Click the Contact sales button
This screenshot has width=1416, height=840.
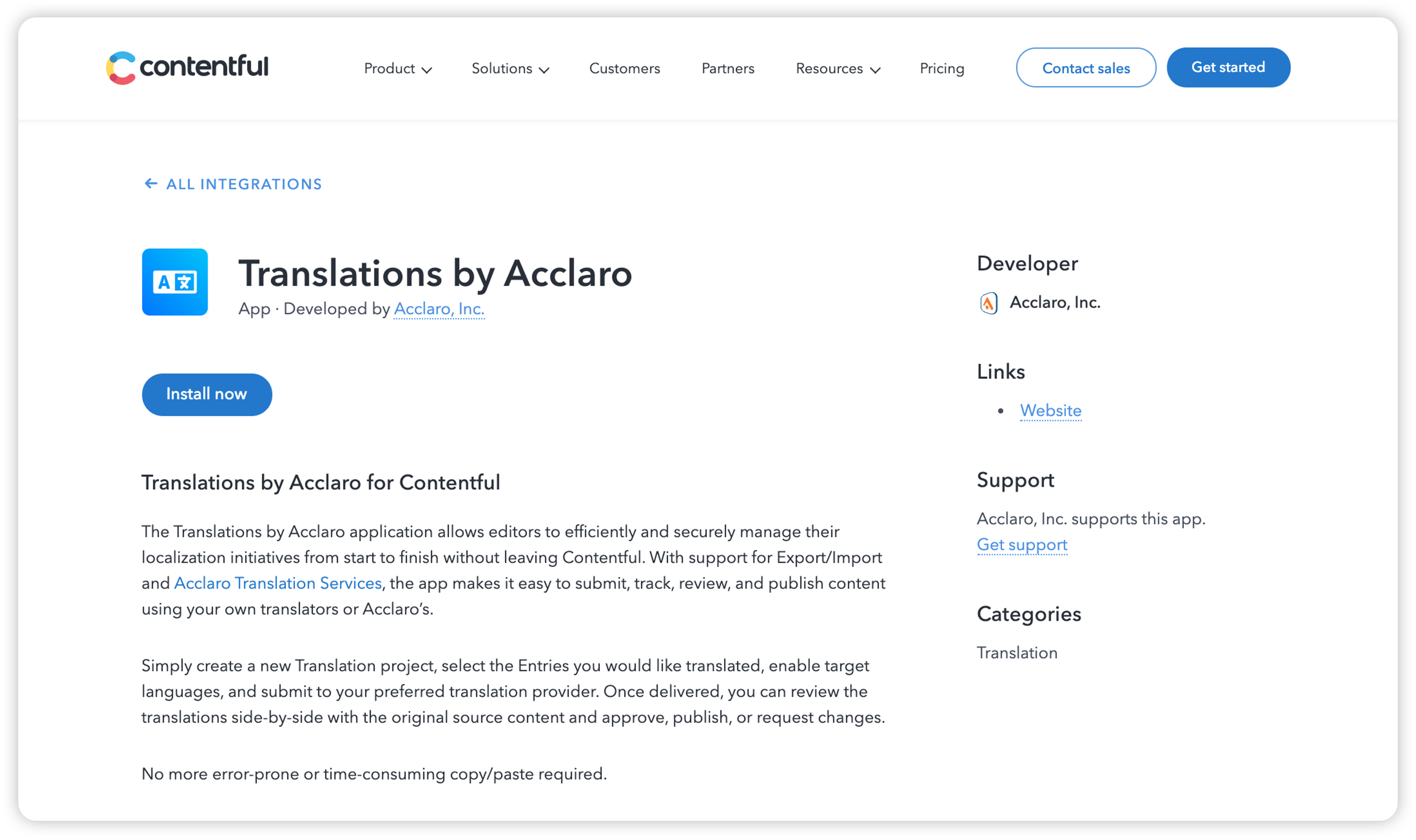coord(1086,67)
